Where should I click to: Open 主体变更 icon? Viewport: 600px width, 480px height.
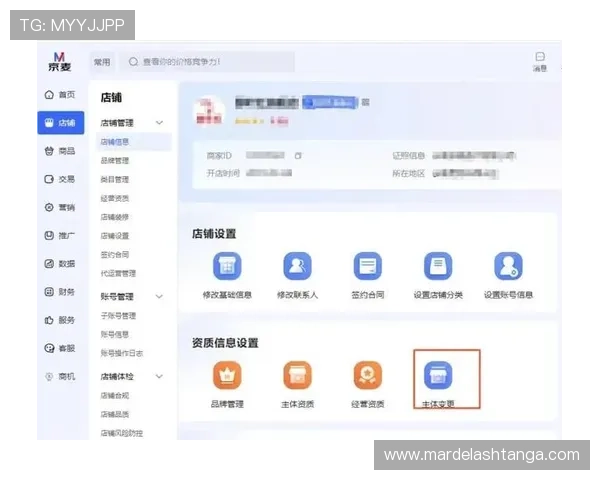tap(438, 375)
